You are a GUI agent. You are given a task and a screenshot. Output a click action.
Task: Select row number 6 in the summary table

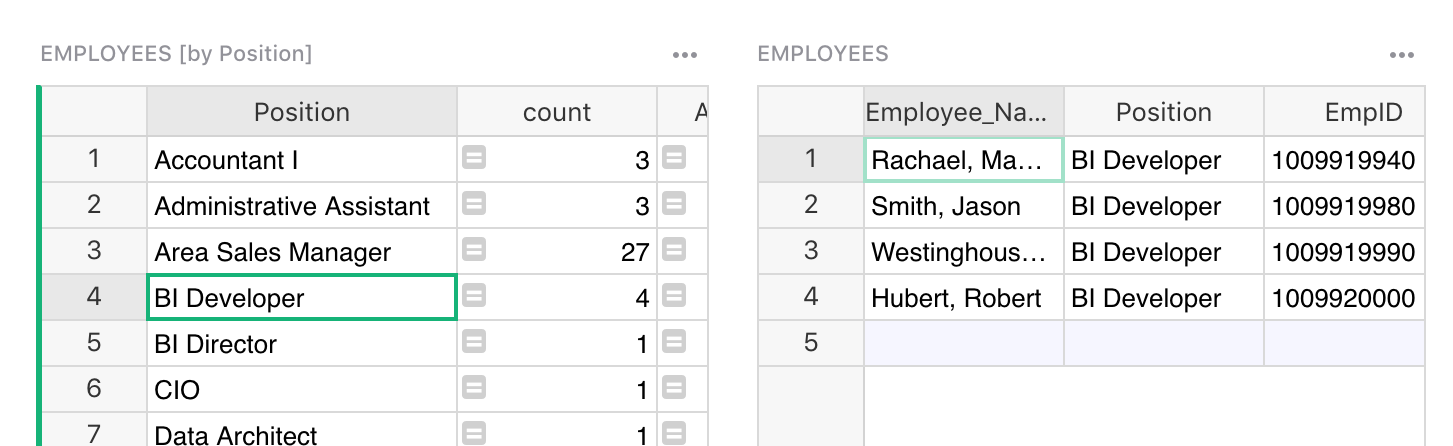coord(94,389)
